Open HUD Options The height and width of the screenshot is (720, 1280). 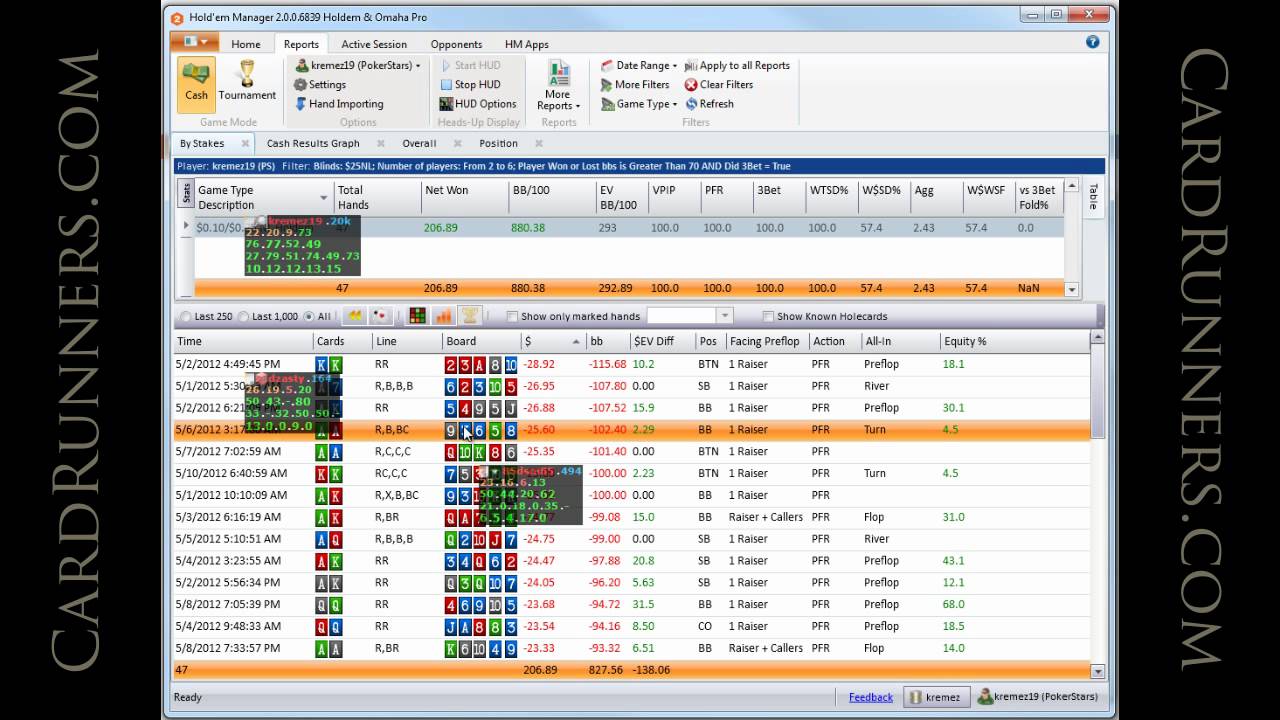[x=478, y=104]
